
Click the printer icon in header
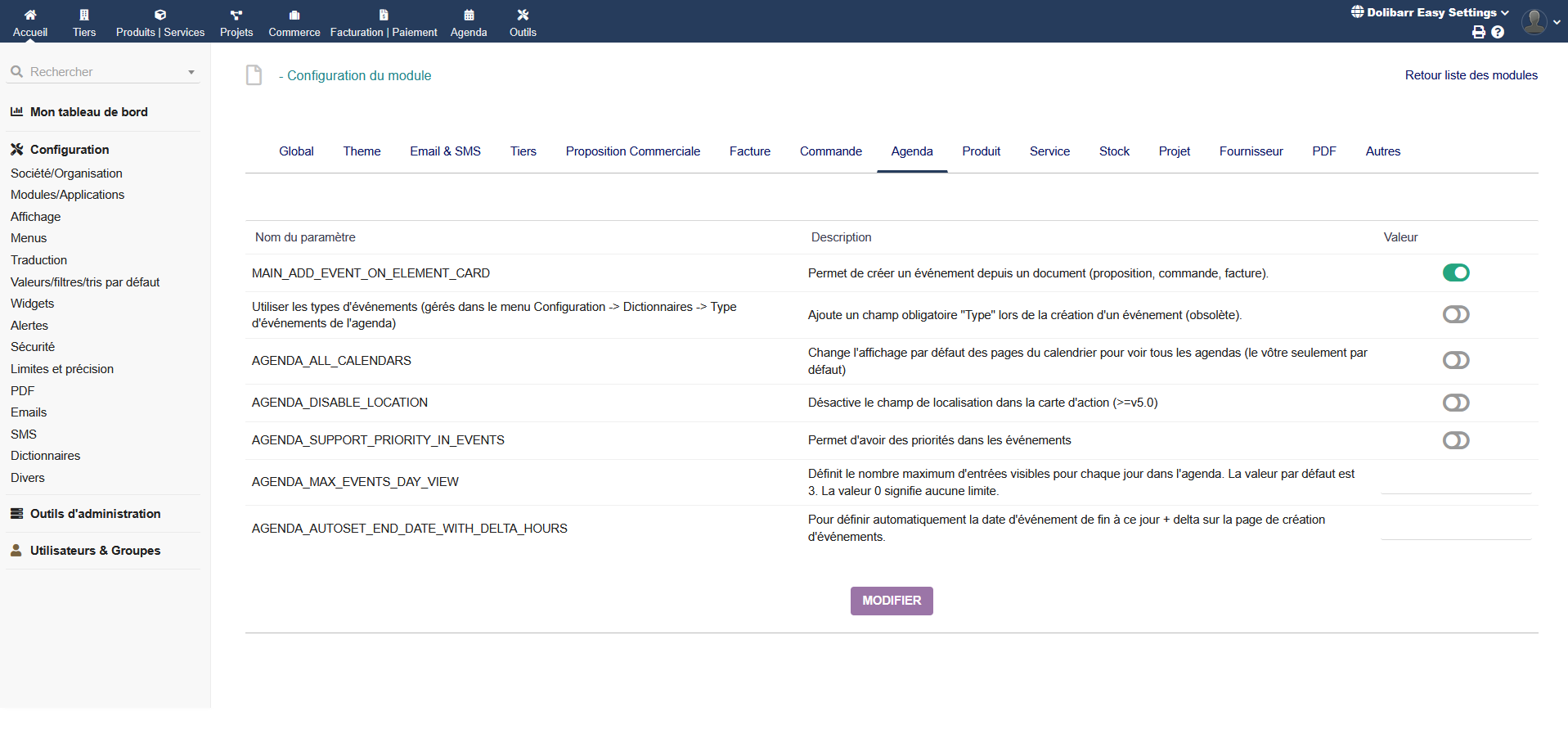1478,32
